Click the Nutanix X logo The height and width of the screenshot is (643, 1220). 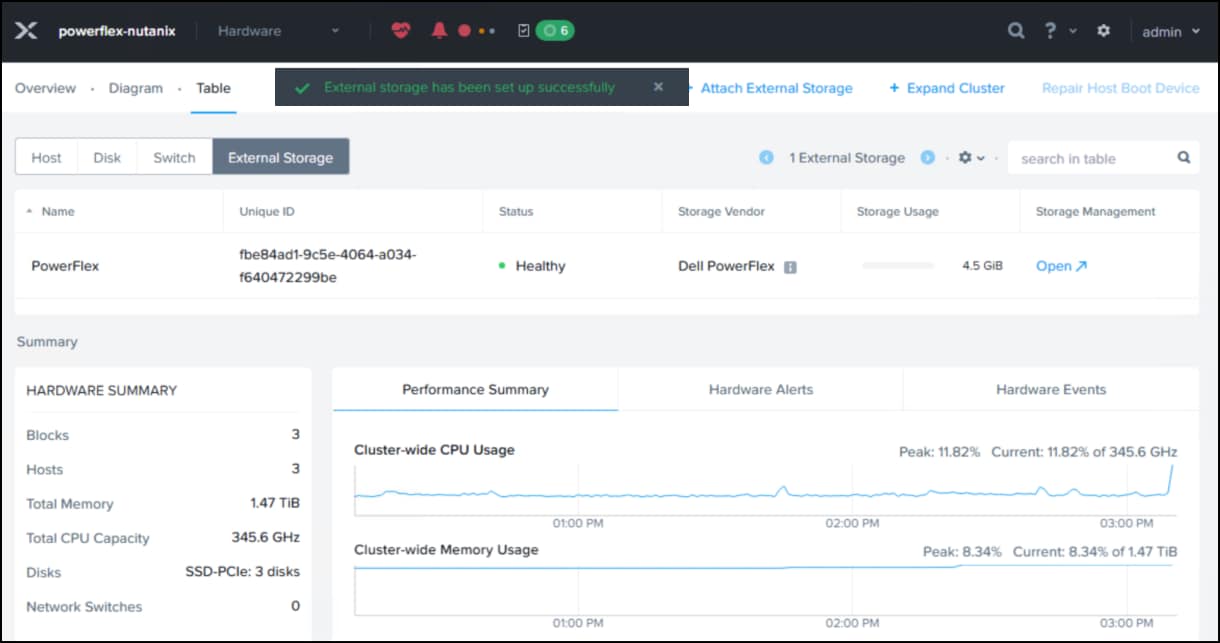pyautogui.click(x=27, y=31)
